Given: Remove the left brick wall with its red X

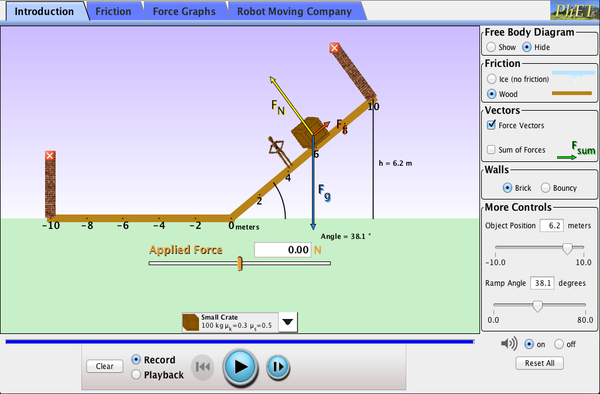Looking at the screenshot, I should point(50,156).
